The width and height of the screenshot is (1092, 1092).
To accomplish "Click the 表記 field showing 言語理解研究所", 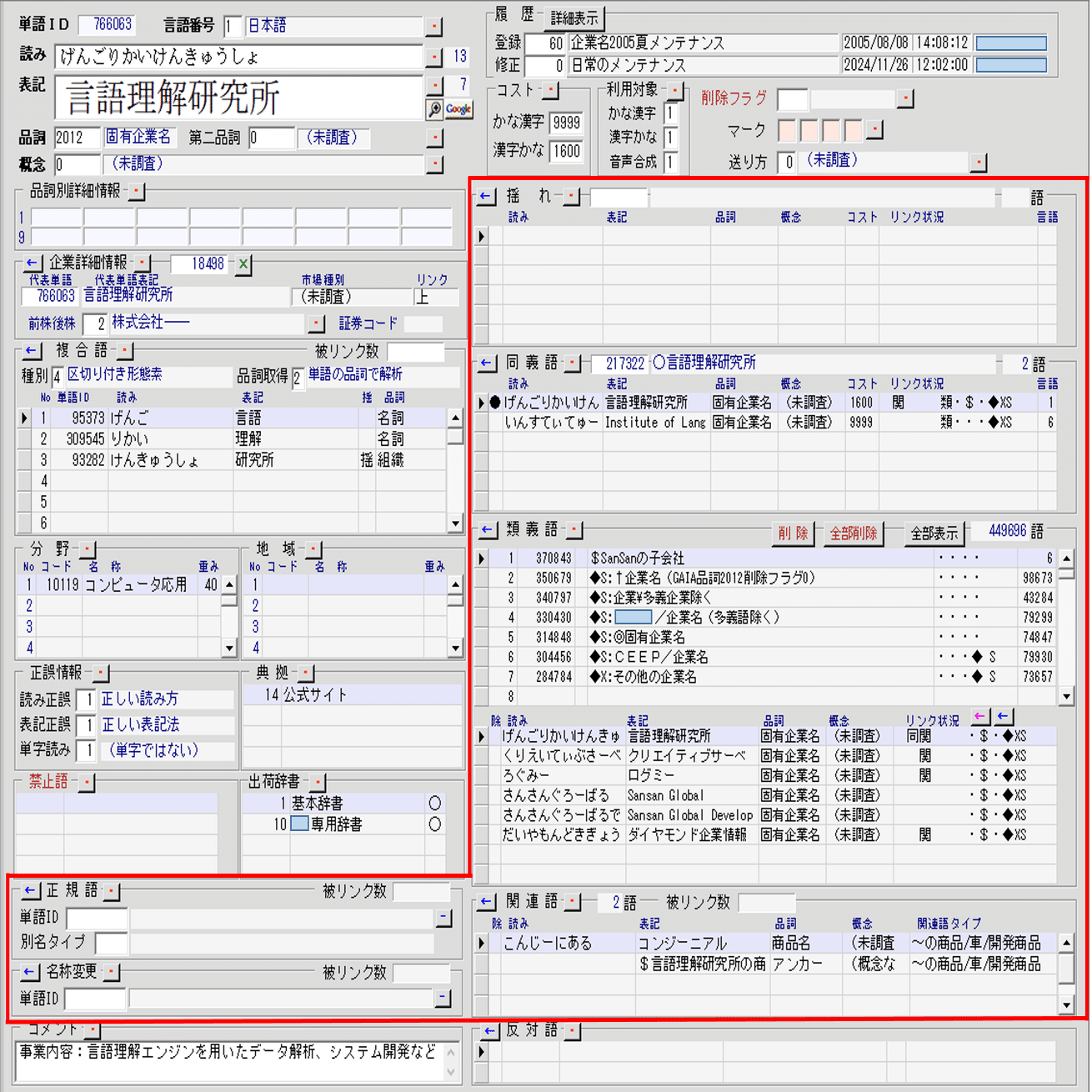I will point(238,98).
